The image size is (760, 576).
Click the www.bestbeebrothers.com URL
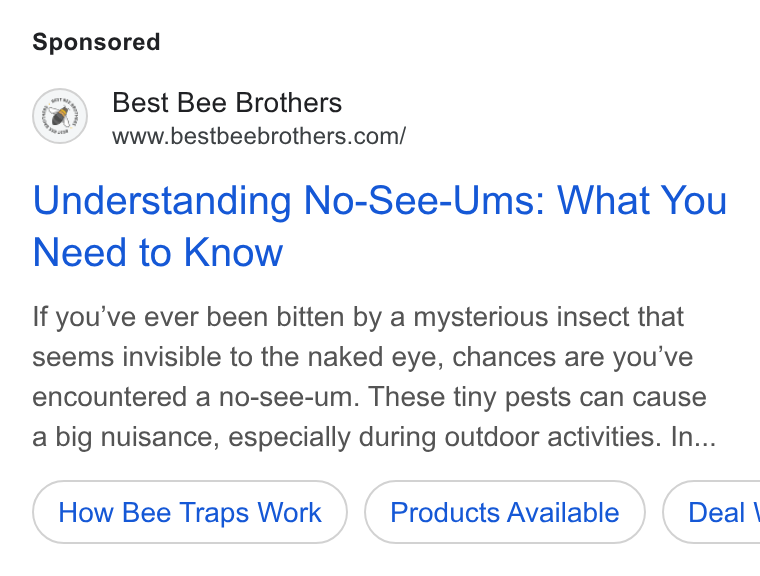[x=259, y=136]
